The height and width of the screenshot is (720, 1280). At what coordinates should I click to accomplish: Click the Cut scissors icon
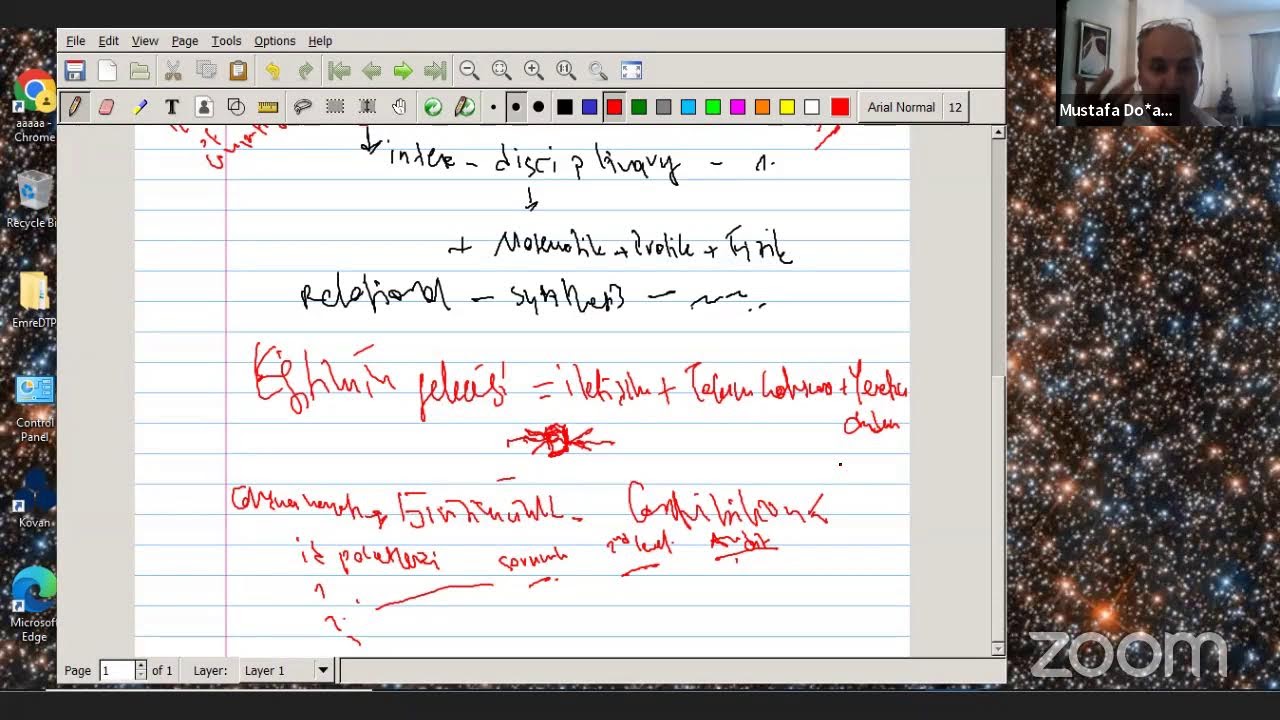coord(173,70)
